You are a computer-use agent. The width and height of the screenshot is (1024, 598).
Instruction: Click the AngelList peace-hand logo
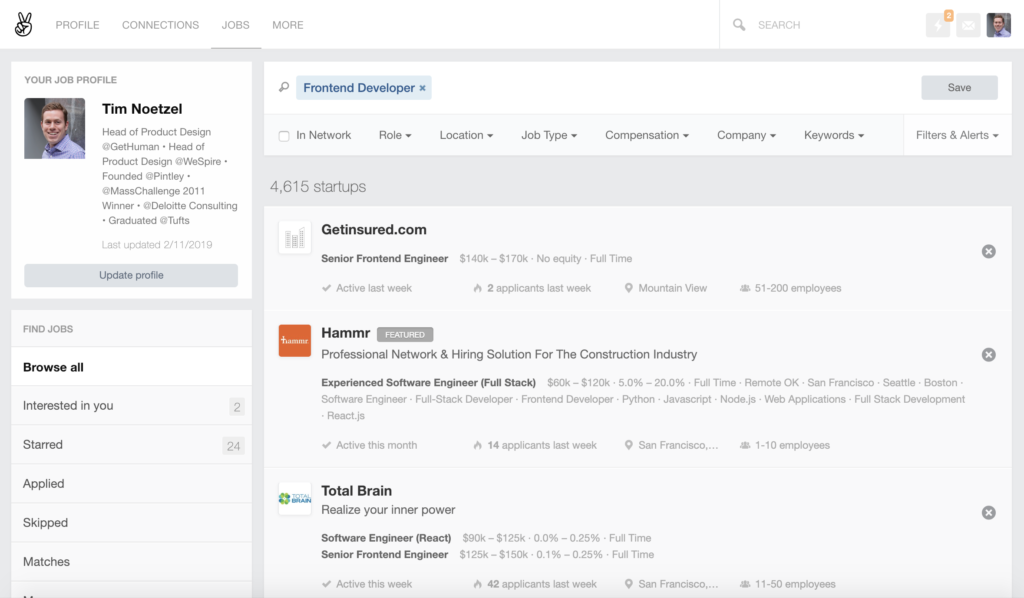pos(24,25)
